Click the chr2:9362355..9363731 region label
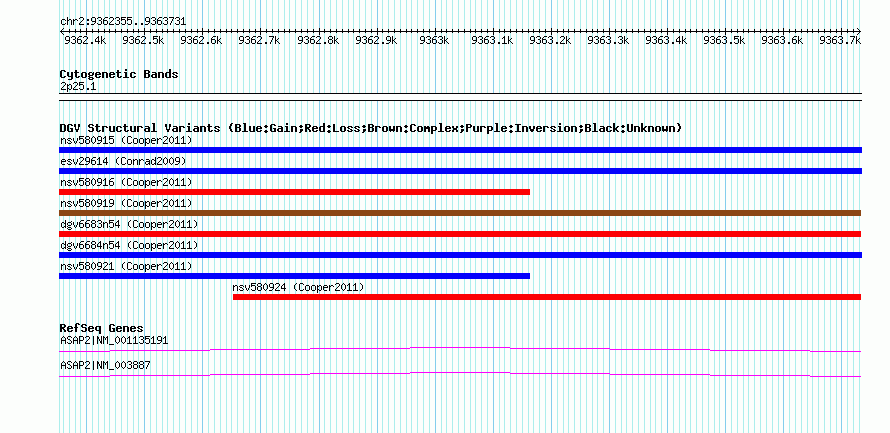Screen dimensions: 890x433 (123, 22)
